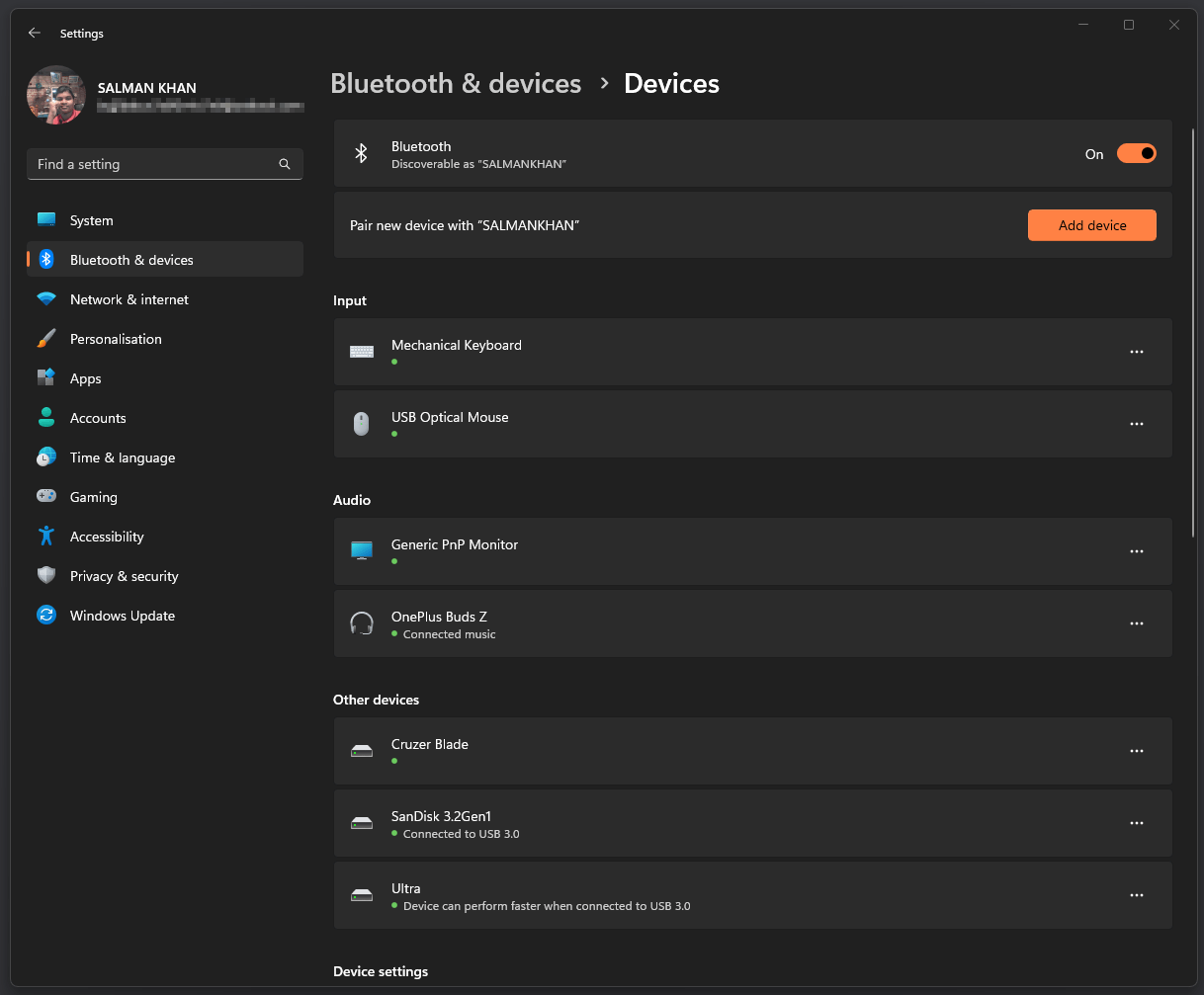The width and height of the screenshot is (1204, 995).
Task: Click the Mechanical Keyboard device icon
Action: point(362,352)
